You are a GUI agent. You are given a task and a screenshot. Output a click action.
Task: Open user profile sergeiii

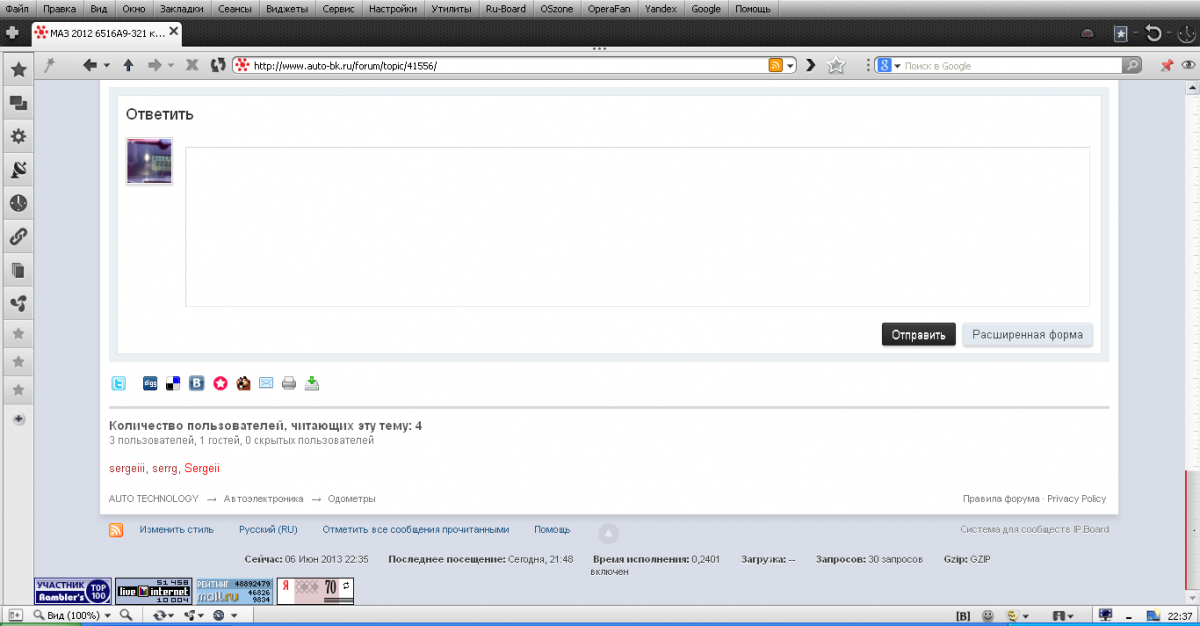127,468
